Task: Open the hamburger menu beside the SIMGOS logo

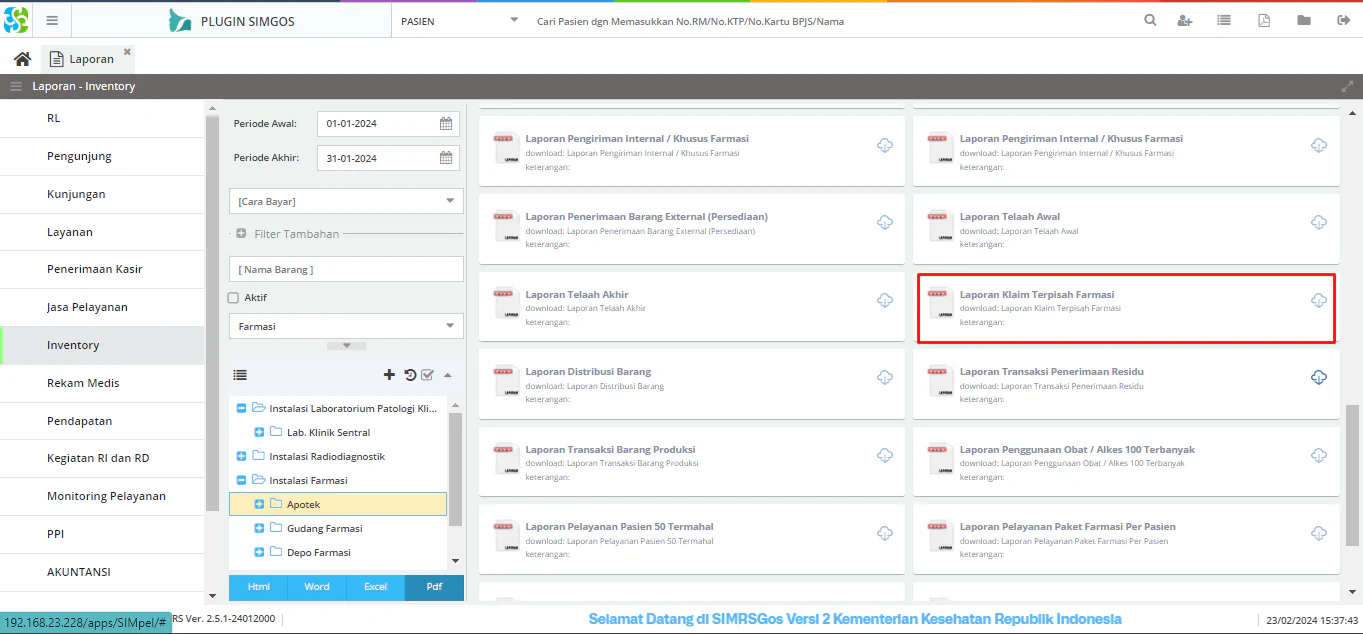Action: pos(52,20)
